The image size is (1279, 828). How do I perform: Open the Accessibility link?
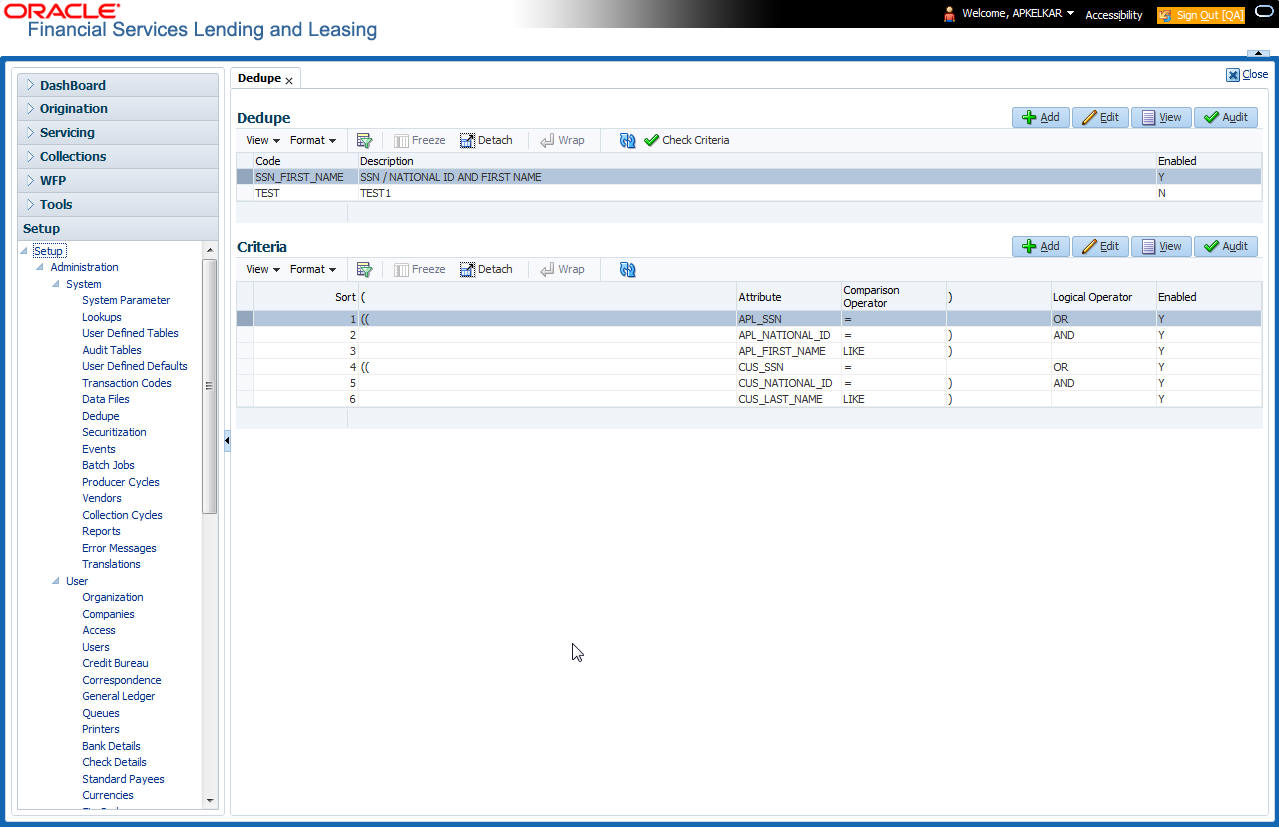point(1114,15)
